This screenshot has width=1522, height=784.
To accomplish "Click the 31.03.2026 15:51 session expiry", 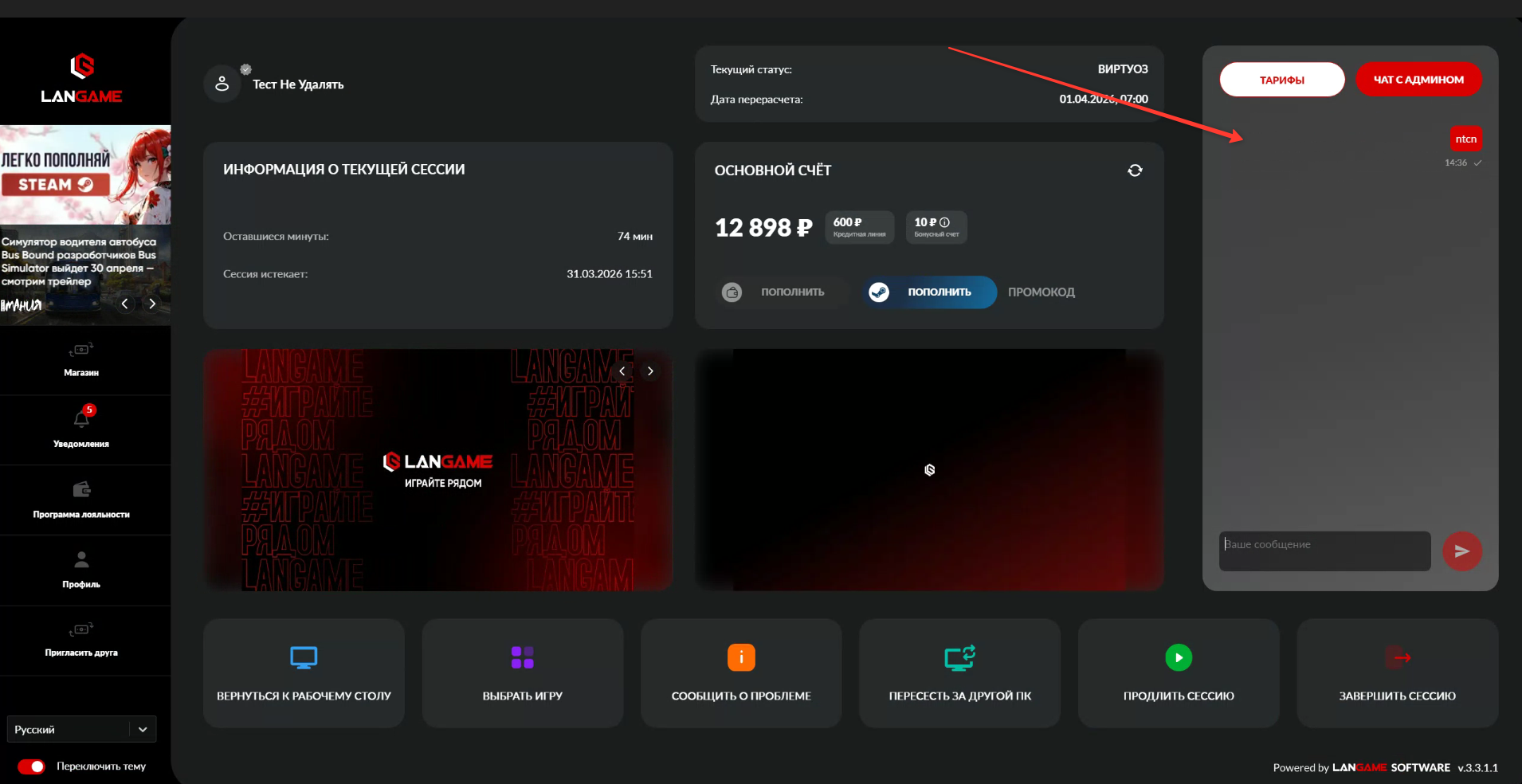I will coord(610,274).
